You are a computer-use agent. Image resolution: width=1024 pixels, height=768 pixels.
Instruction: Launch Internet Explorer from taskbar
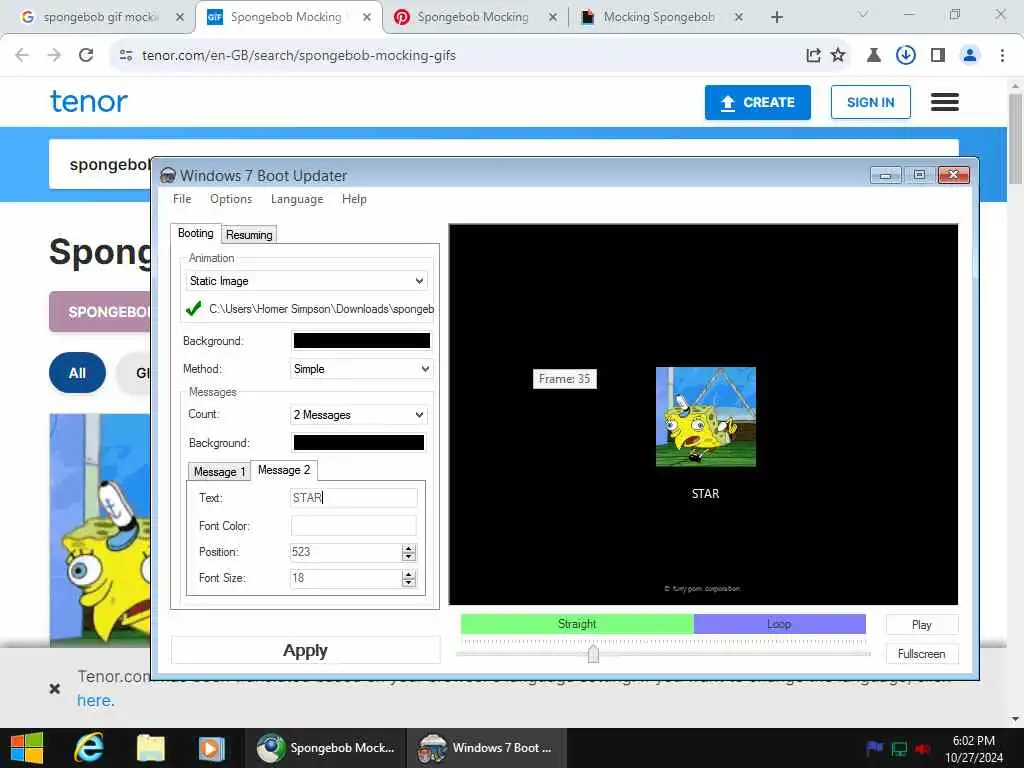(x=89, y=748)
